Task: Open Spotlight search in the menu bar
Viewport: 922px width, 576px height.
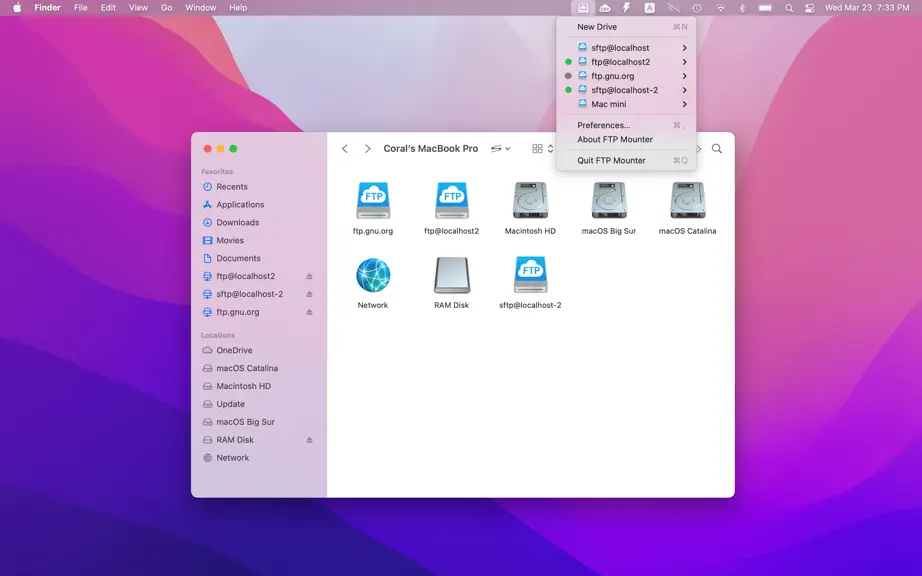Action: 789,8
